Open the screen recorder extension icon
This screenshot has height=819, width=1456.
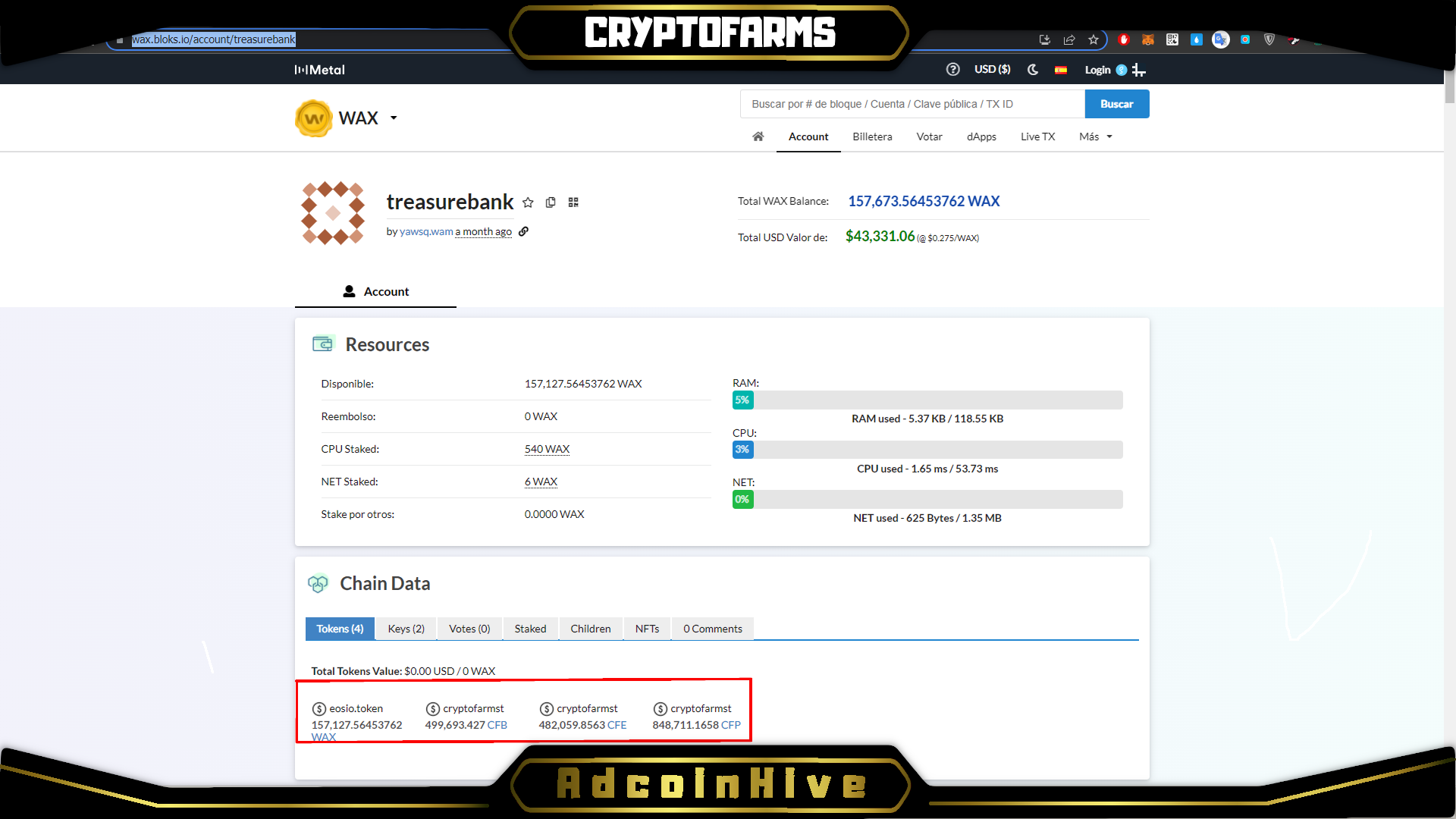[1245, 39]
